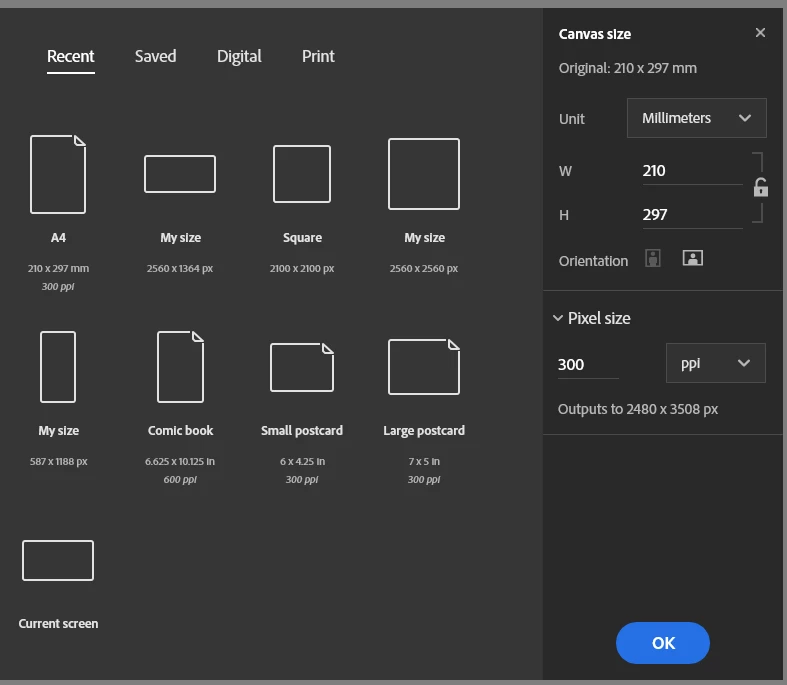Click the Small postcard label
The width and height of the screenshot is (787, 685).
(x=302, y=431)
